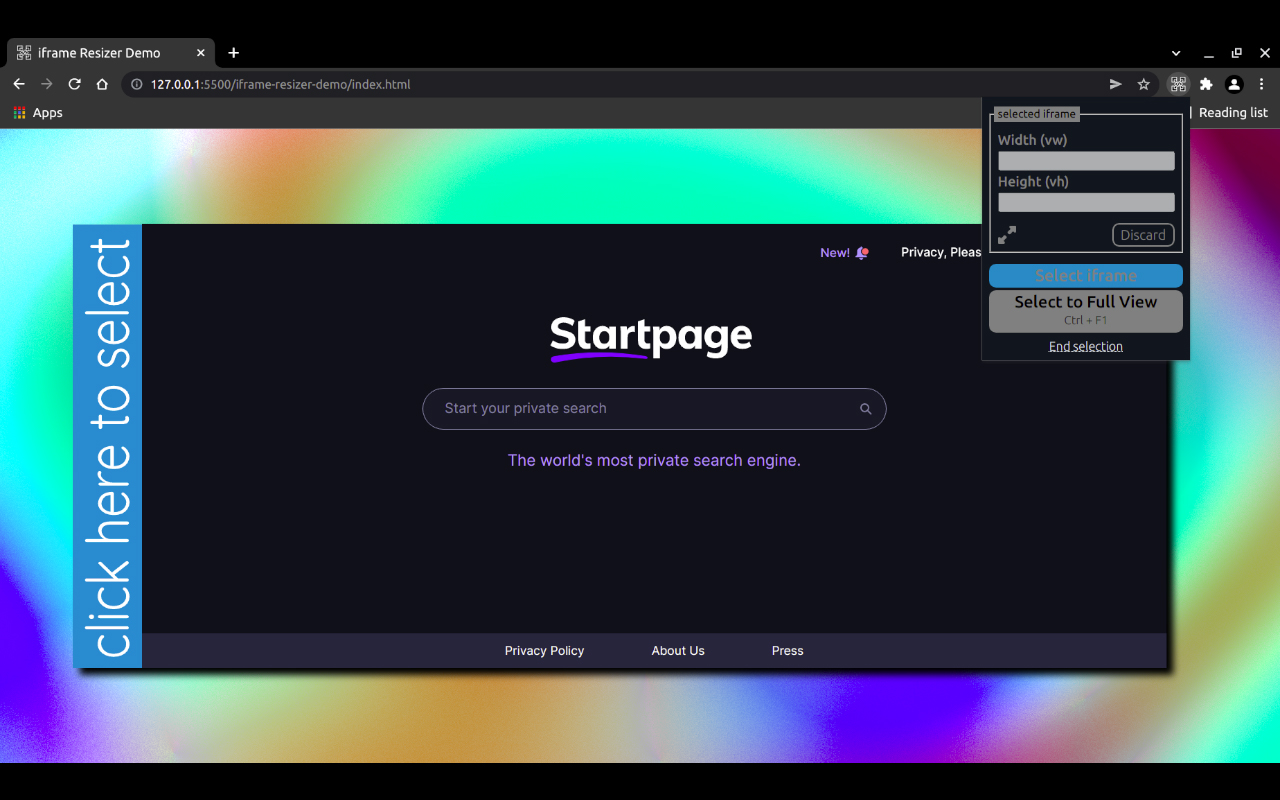The width and height of the screenshot is (1280, 800).
Task: Open the Press link
Action: click(788, 651)
